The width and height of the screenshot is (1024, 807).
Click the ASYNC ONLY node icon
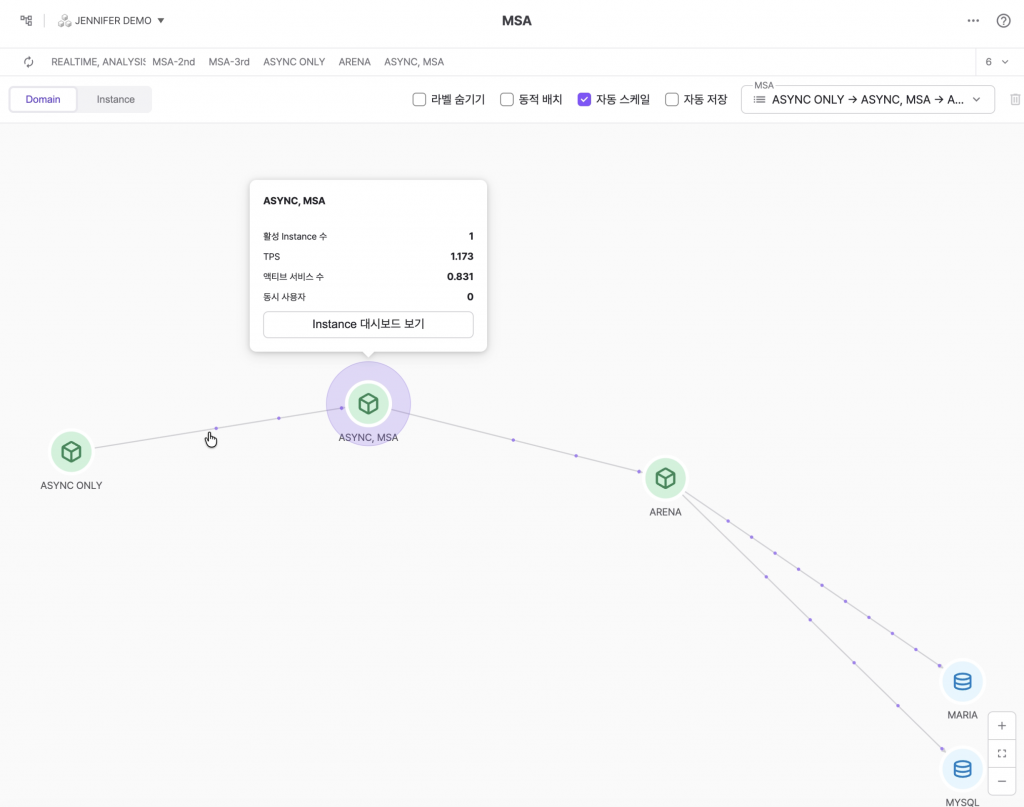71,452
